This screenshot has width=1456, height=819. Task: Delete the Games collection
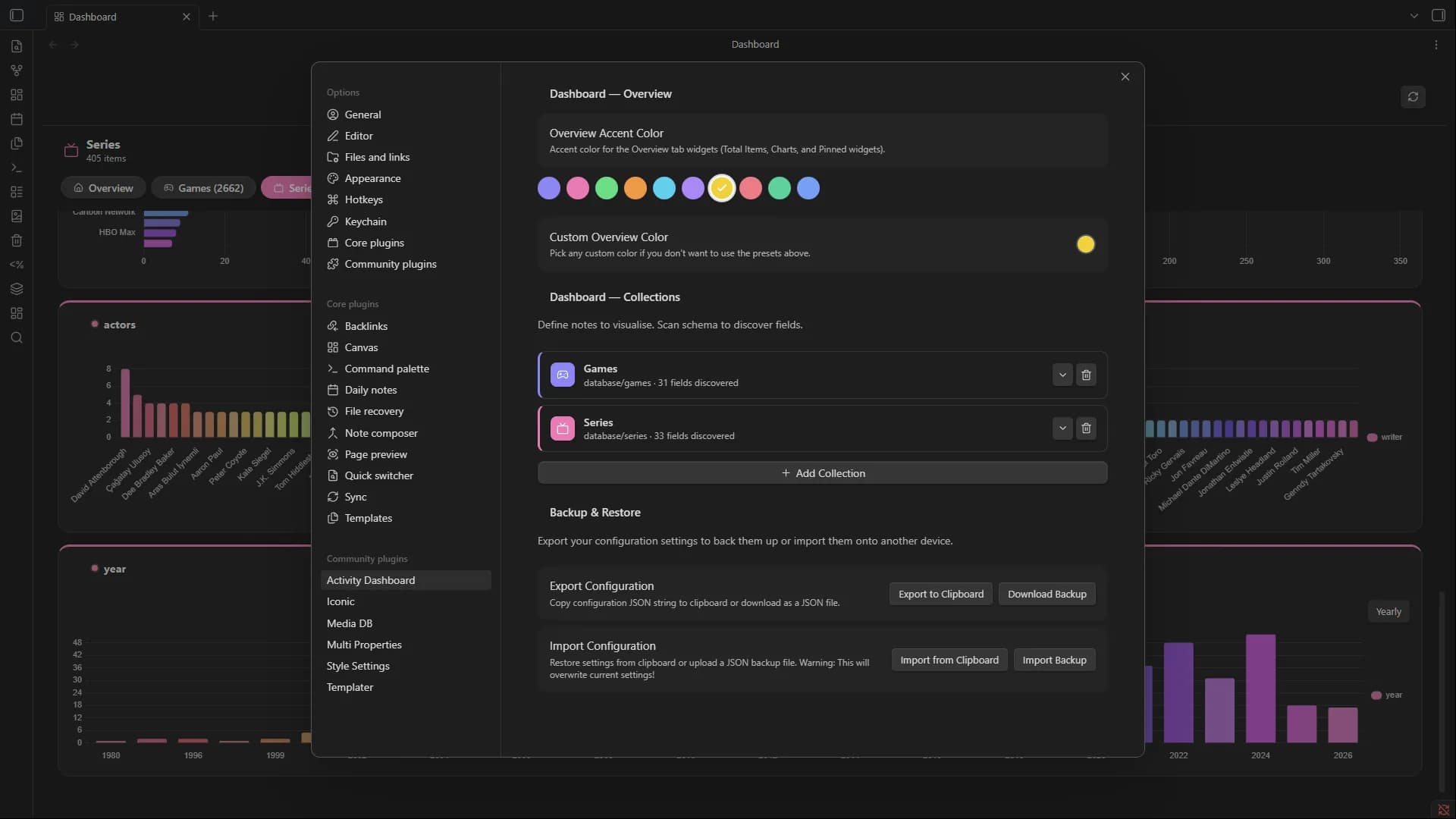click(1086, 375)
